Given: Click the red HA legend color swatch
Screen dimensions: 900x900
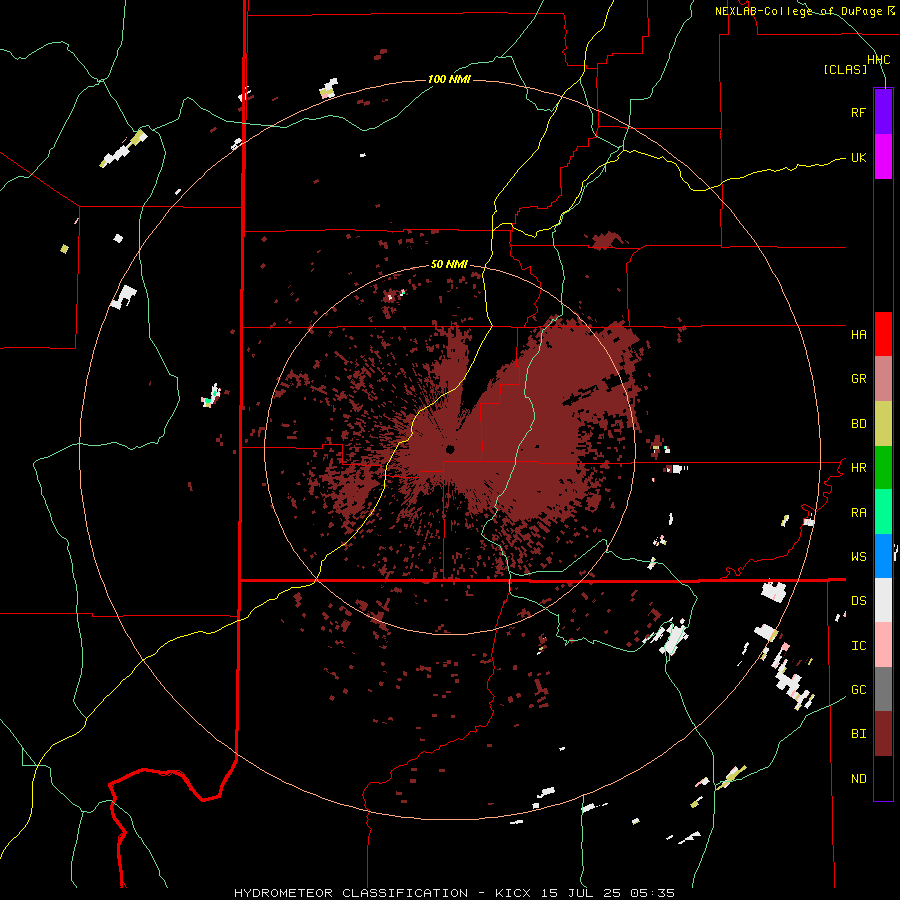Looking at the screenshot, I should (883, 334).
